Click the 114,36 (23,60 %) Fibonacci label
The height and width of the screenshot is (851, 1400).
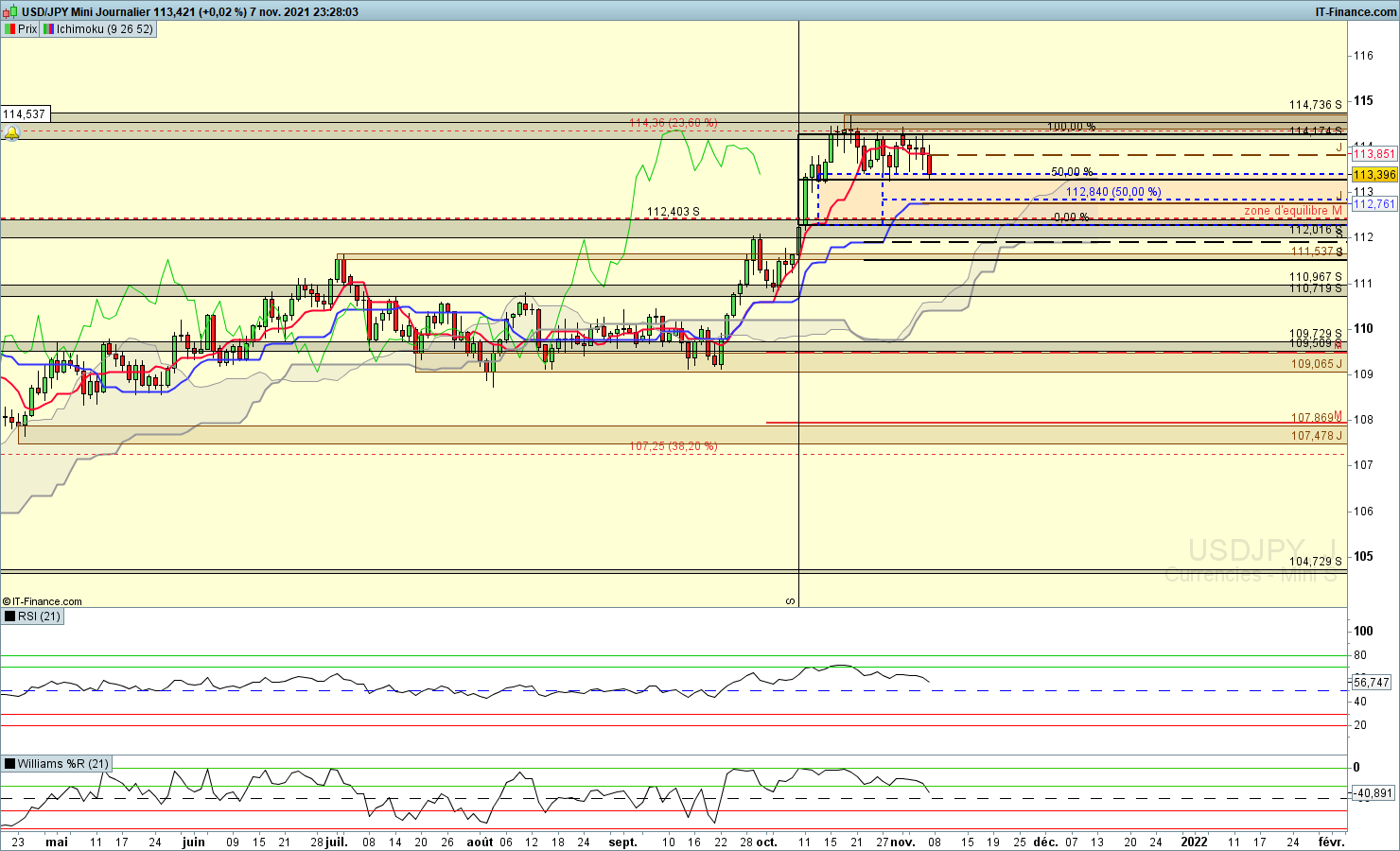674,123
